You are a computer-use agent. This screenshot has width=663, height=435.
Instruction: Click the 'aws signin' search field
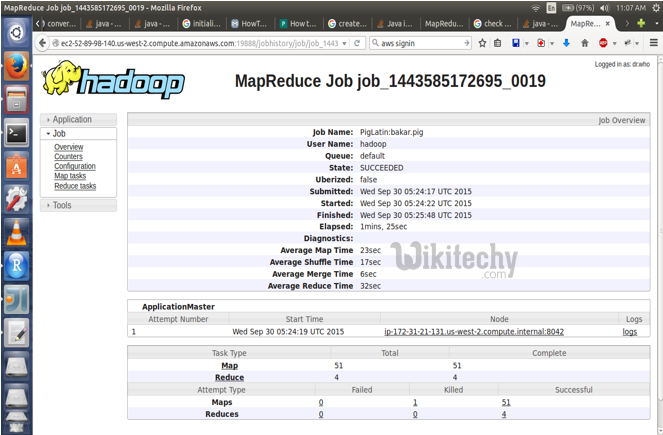(x=420, y=44)
